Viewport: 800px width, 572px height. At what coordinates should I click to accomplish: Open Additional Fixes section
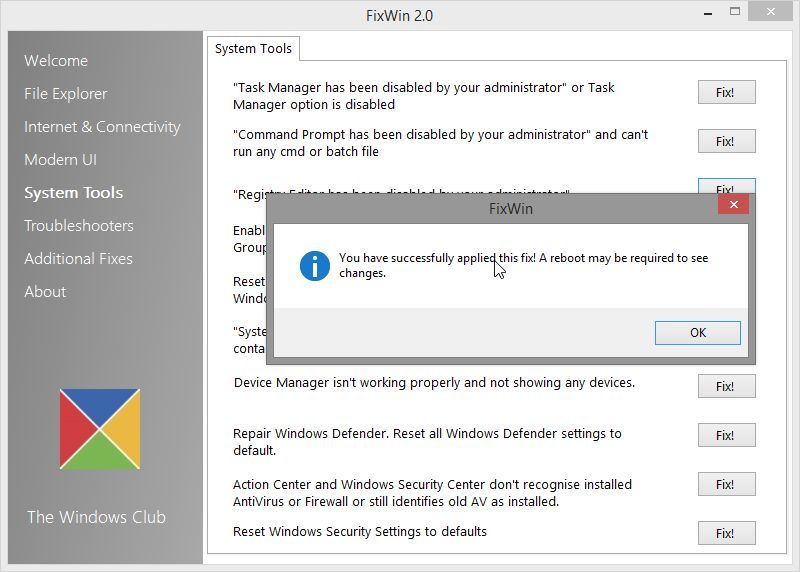click(78, 259)
